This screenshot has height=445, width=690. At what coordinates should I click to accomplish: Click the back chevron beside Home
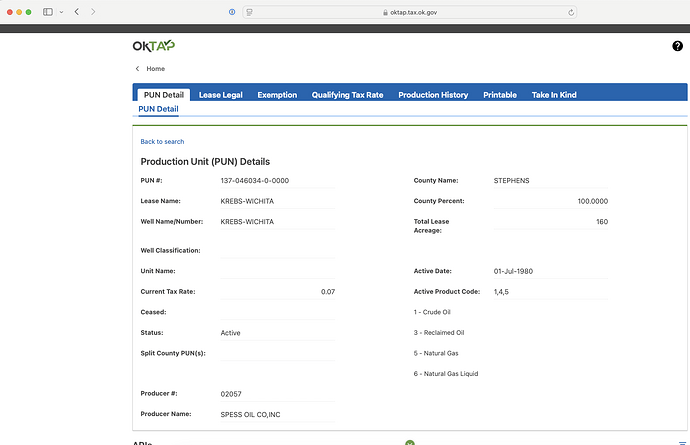tap(137, 69)
